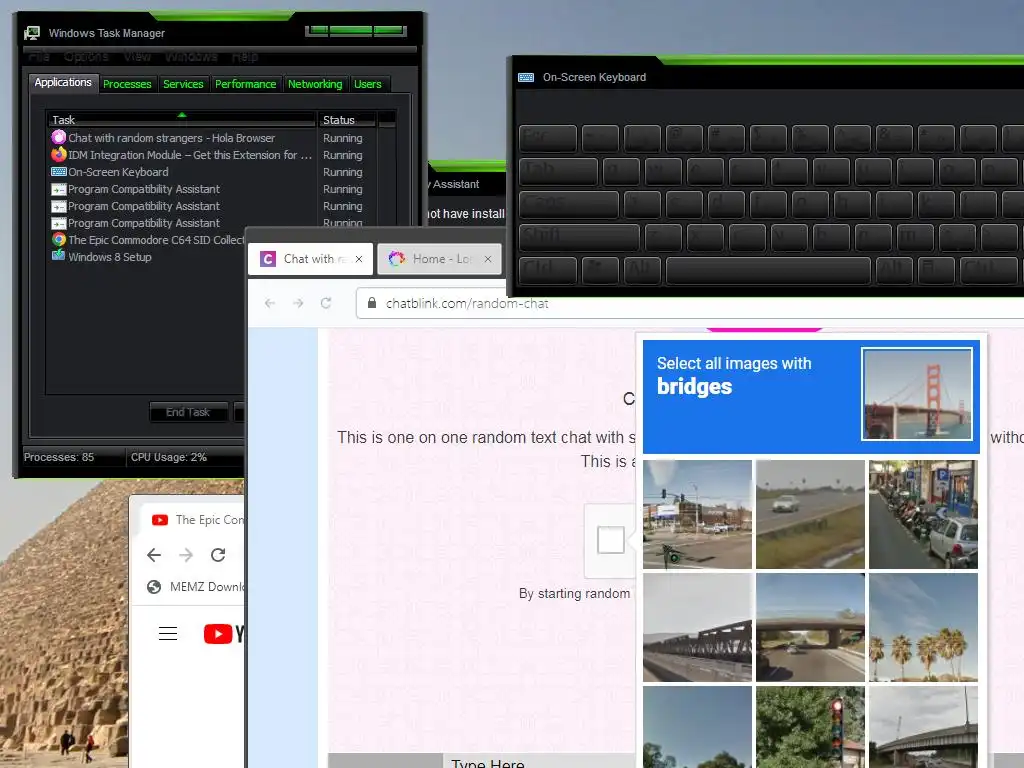
Task: Sort task list by Status column header
Action: pyautogui.click(x=346, y=120)
